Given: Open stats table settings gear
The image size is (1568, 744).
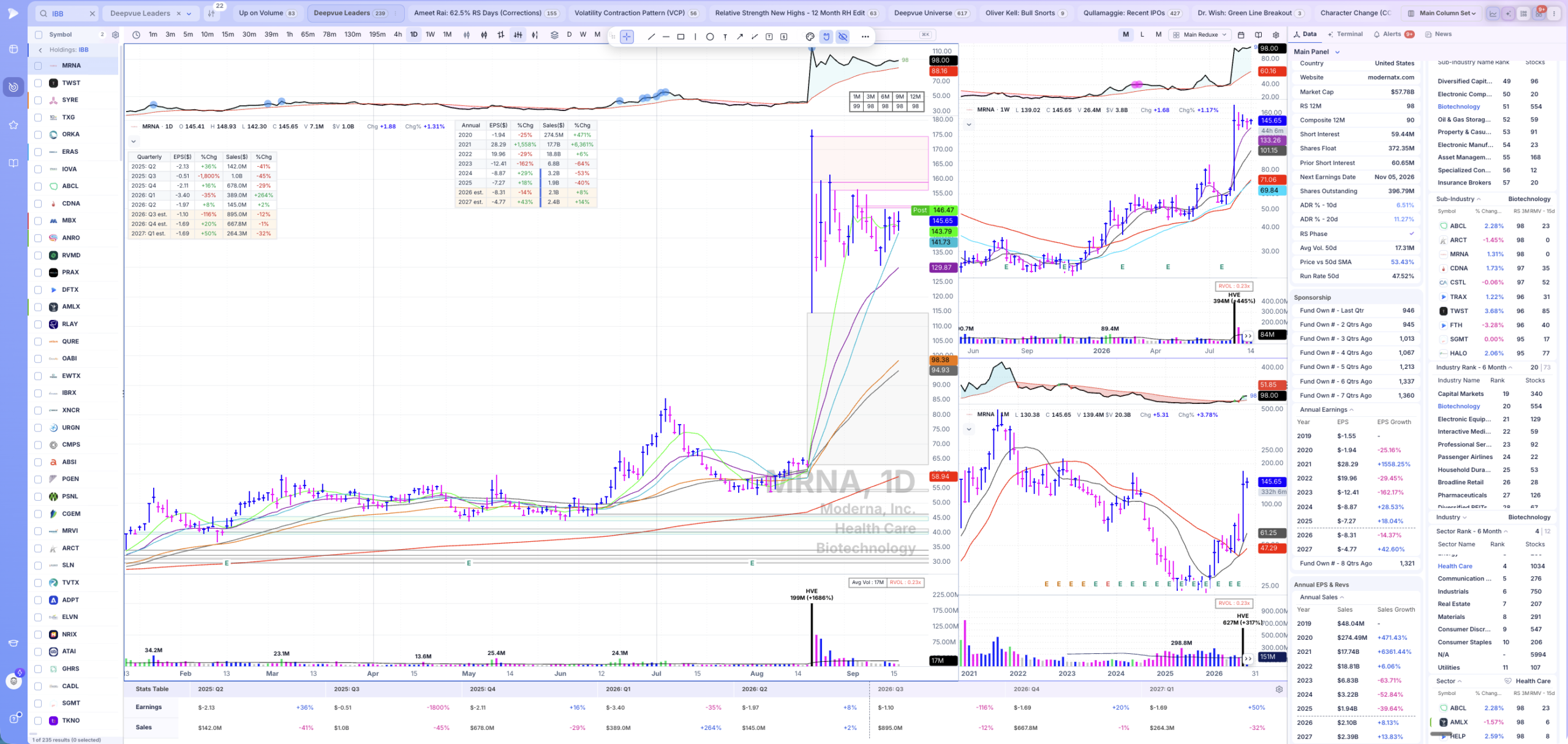Looking at the screenshot, I should [1279, 689].
